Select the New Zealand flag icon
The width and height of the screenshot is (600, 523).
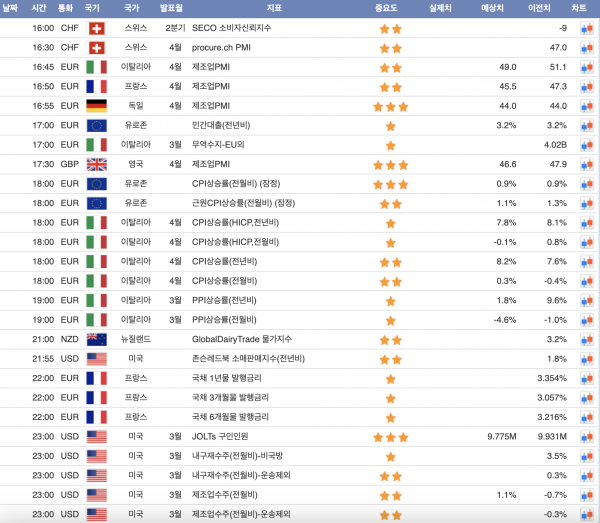click(x=97, y=340)
